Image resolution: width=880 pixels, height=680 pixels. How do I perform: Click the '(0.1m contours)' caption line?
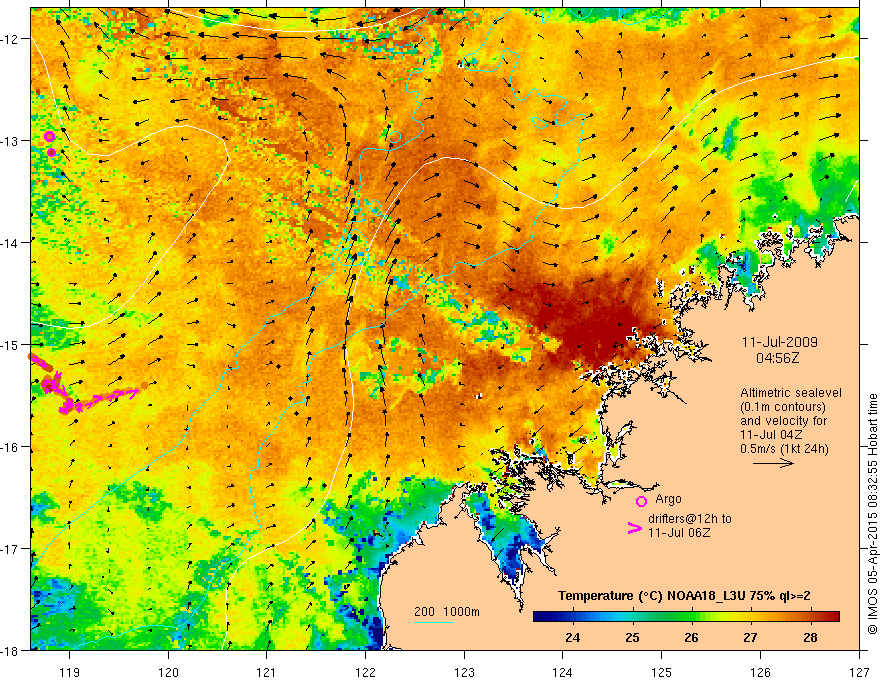783,407
